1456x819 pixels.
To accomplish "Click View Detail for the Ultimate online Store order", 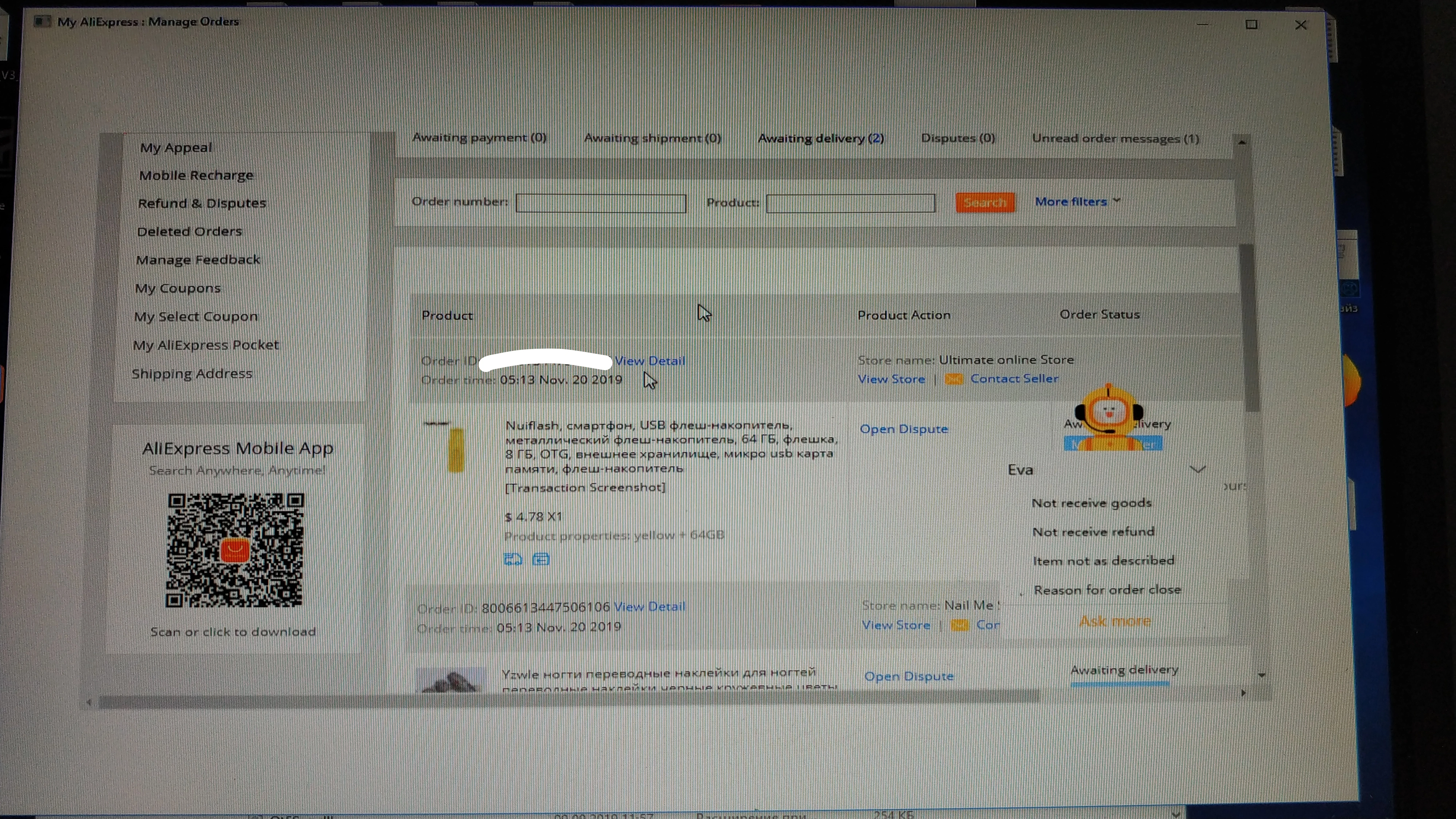I will (650, 361).
